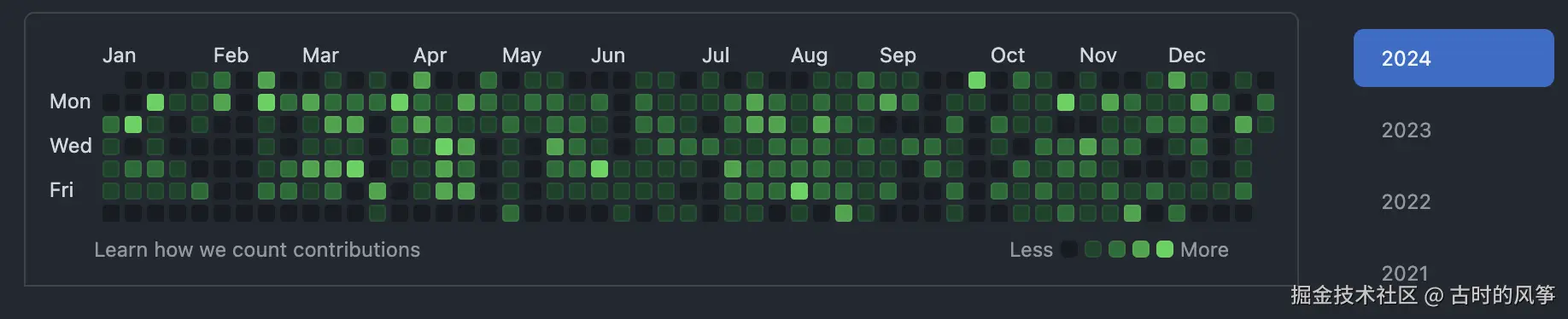Click the brightest legend square beside More

point(1165,249)
